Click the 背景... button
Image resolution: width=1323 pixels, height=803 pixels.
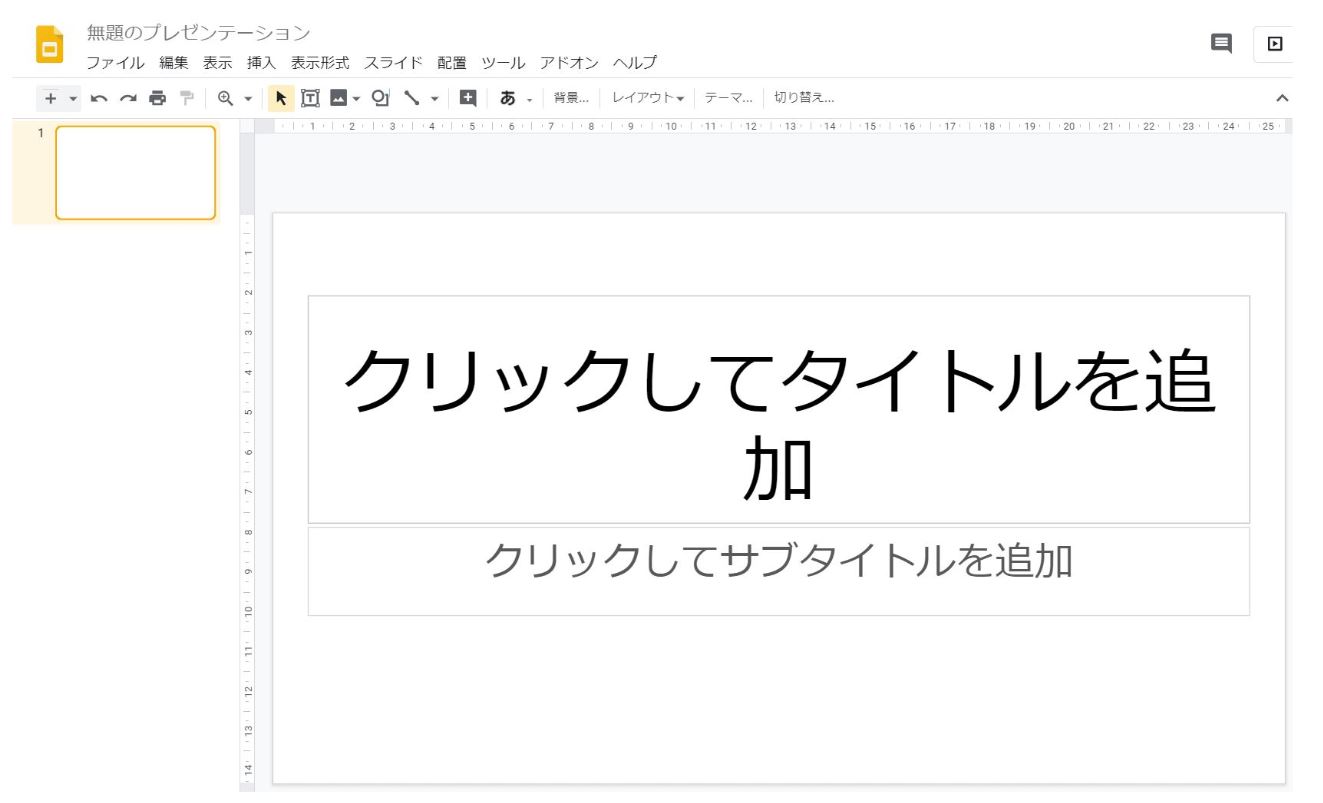click(x=571, y=98)
